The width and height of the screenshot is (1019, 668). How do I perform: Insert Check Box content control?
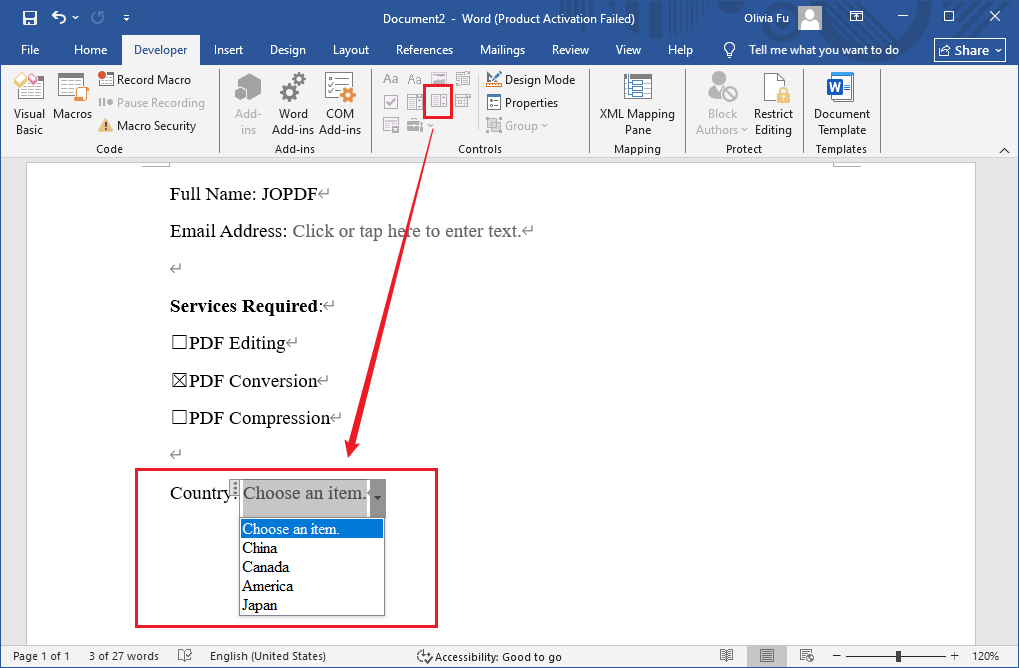click(x=391, y=101)
